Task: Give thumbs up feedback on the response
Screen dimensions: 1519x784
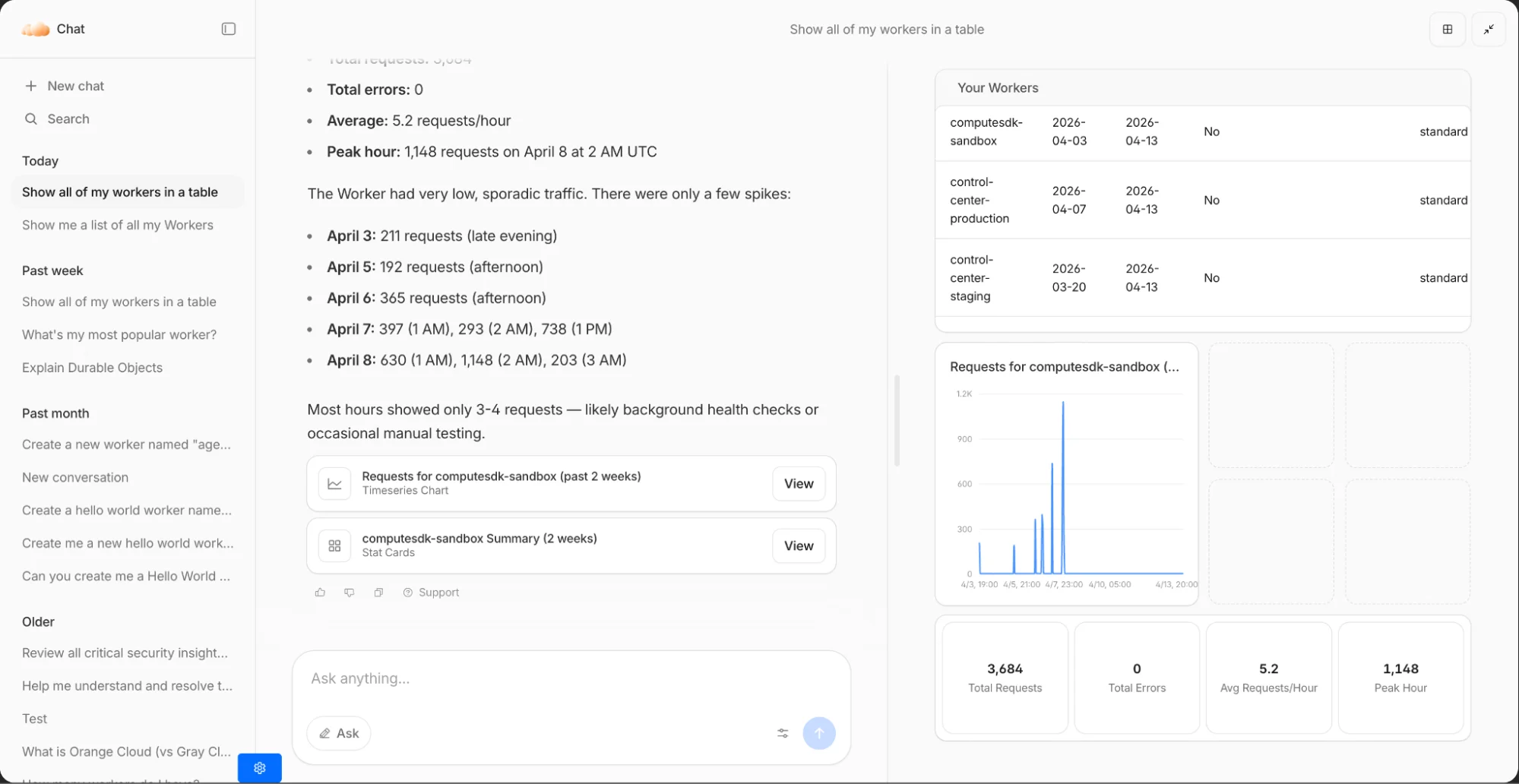Action: 320,592
